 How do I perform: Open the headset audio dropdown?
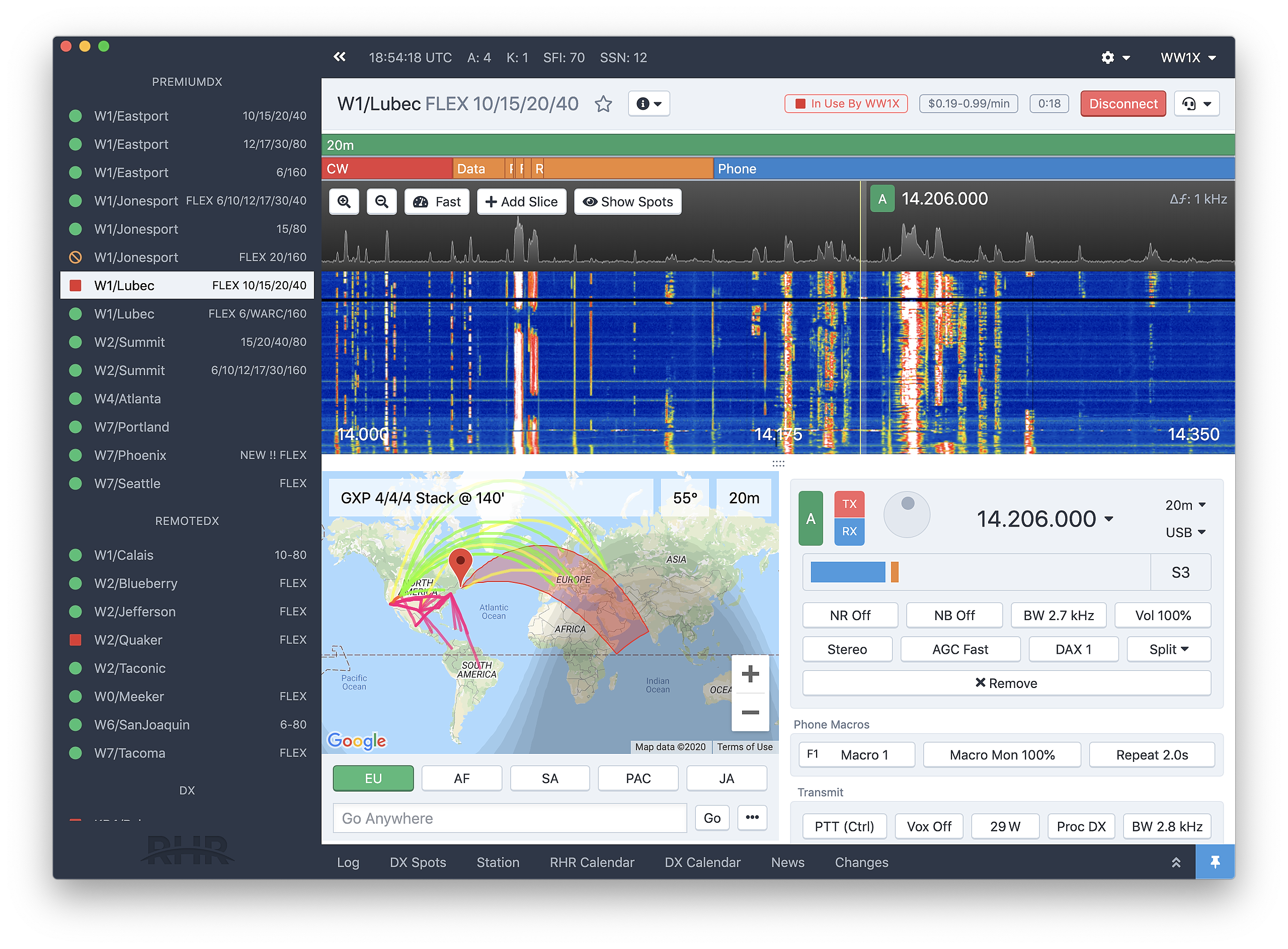click(x=1196, y=104)
